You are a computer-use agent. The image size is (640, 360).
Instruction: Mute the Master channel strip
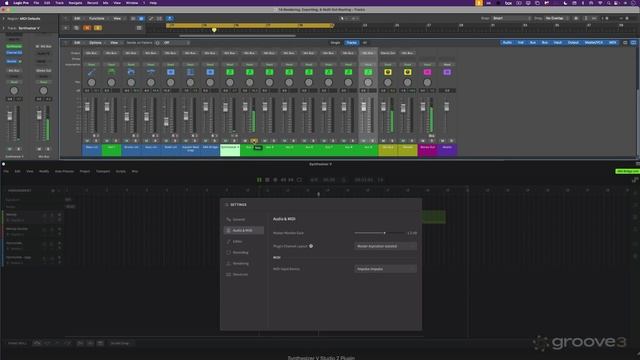pos(442,141)
